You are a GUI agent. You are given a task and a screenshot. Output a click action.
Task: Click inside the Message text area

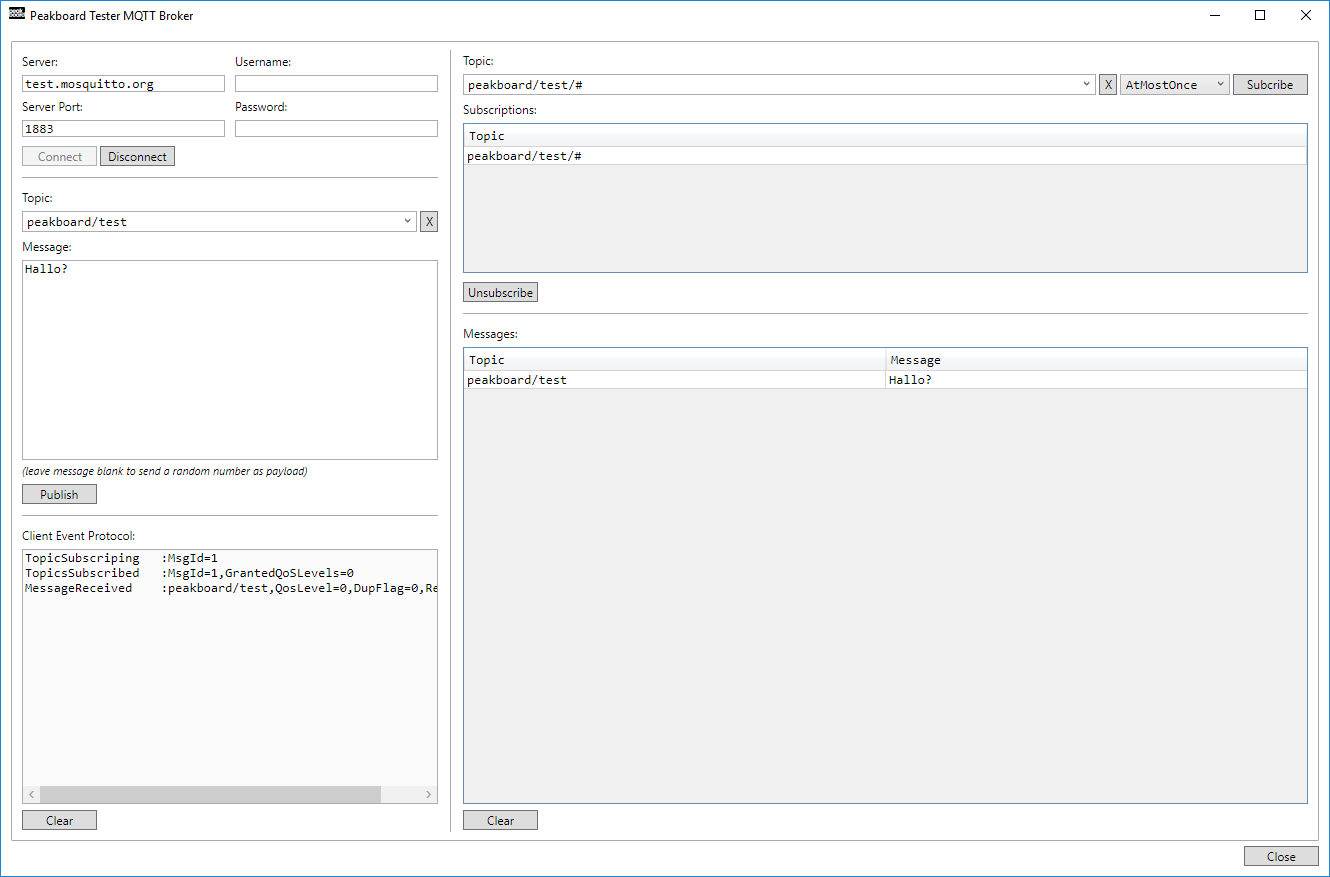[230, 360]
